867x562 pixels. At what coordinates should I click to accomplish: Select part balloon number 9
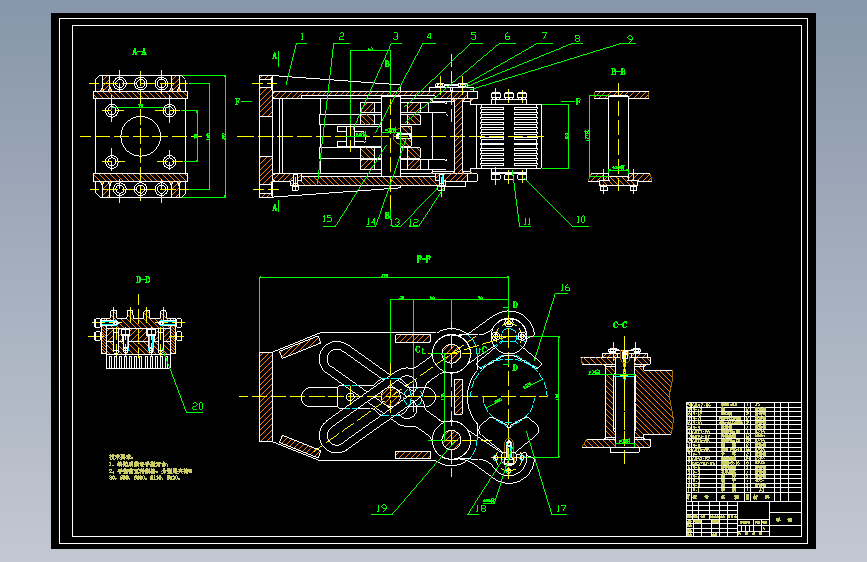click(630, 39)
